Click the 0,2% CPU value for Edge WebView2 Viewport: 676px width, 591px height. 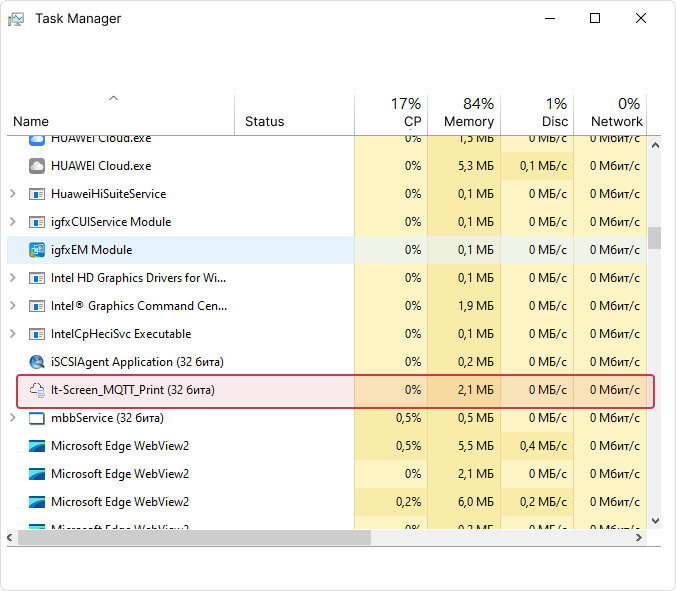tap(408, 502)
